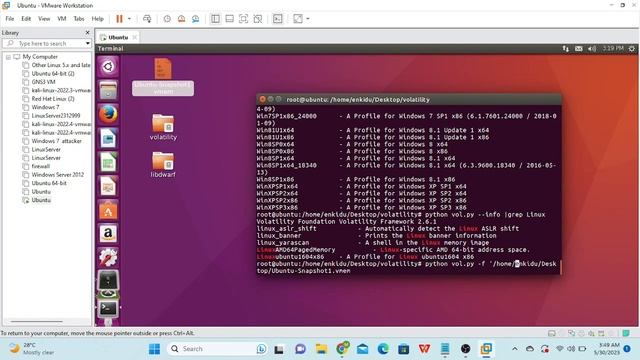This screenshot has height=360, width=640.
Task: Select the highlighted Ubuntu VM at list bottom
Action: pos(37,200)
